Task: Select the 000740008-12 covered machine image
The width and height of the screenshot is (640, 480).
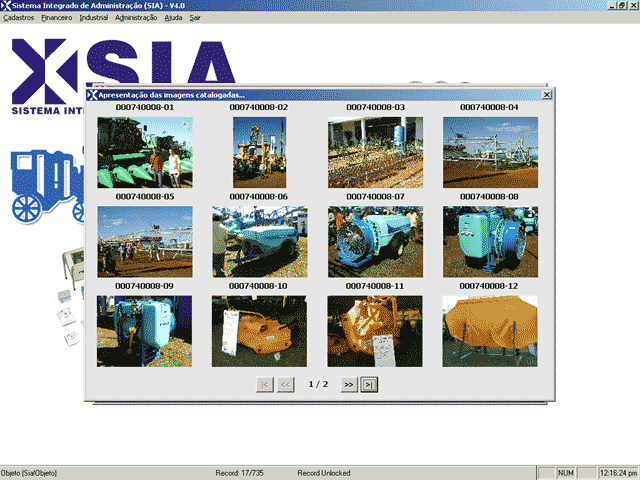Action: [490, 331]
